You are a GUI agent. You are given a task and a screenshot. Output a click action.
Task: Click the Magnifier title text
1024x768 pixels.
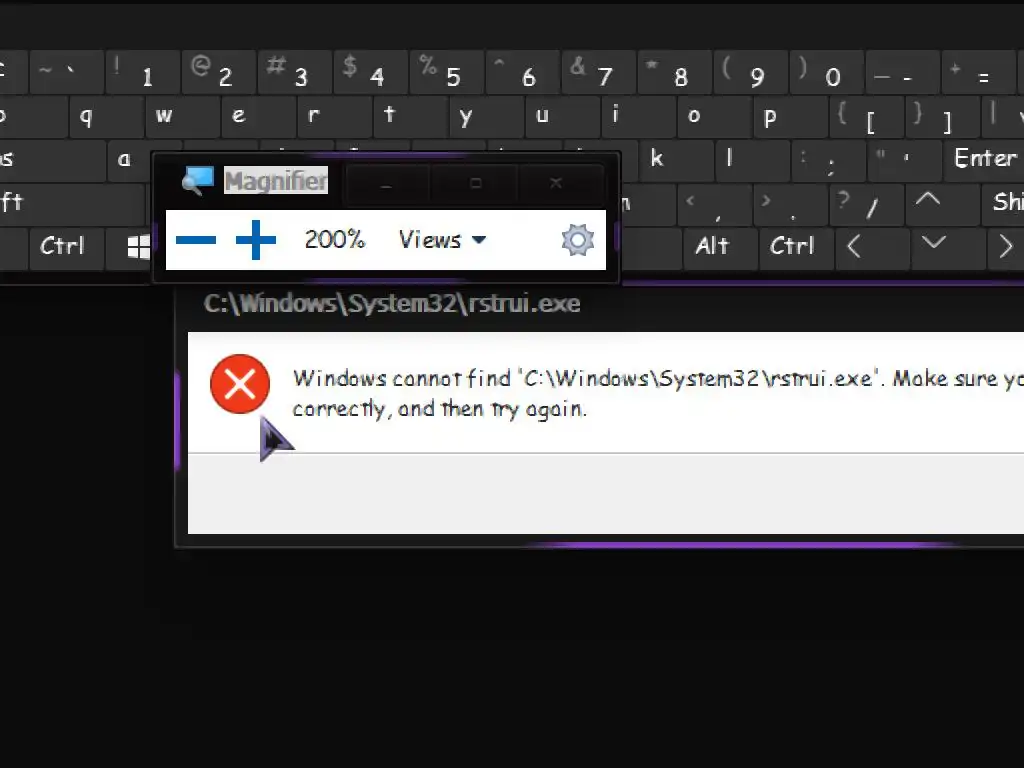[276, 181]
